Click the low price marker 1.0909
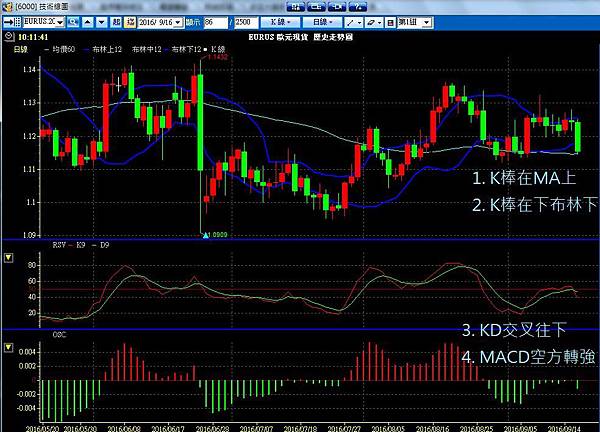This screenshot has height=432, width=600. (217, 234)
